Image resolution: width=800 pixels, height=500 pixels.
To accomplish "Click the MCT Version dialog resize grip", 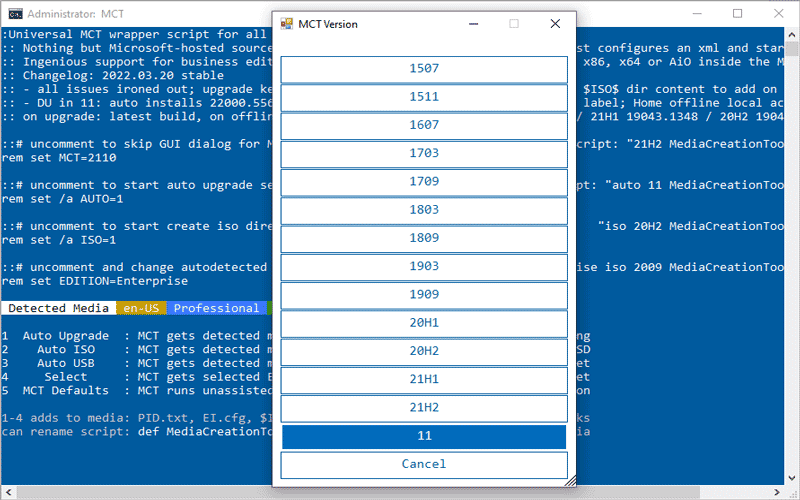I will pyautogui.click(x=571, y=481).
